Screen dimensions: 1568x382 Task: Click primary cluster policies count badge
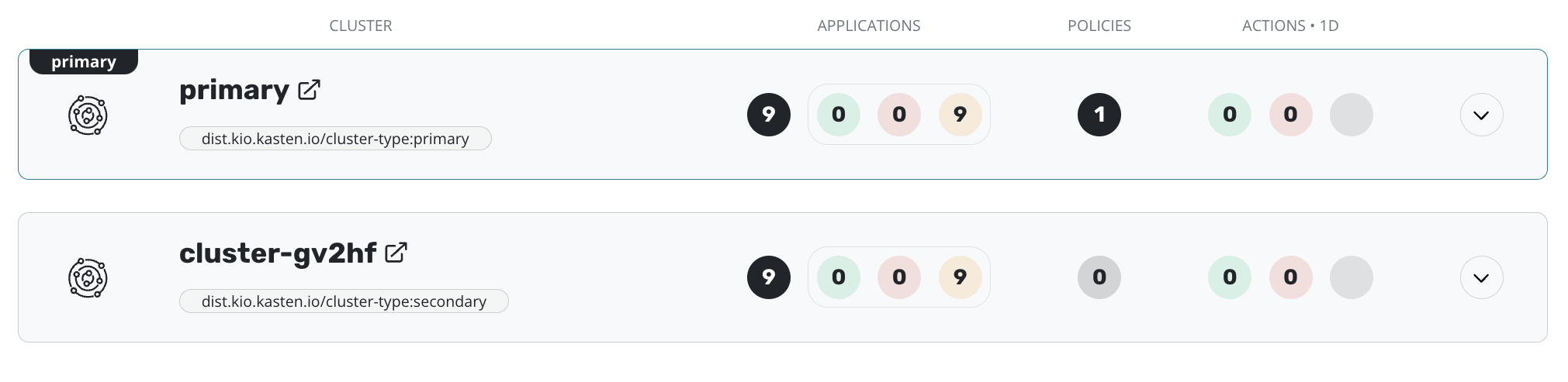(x=1099, y=115)
